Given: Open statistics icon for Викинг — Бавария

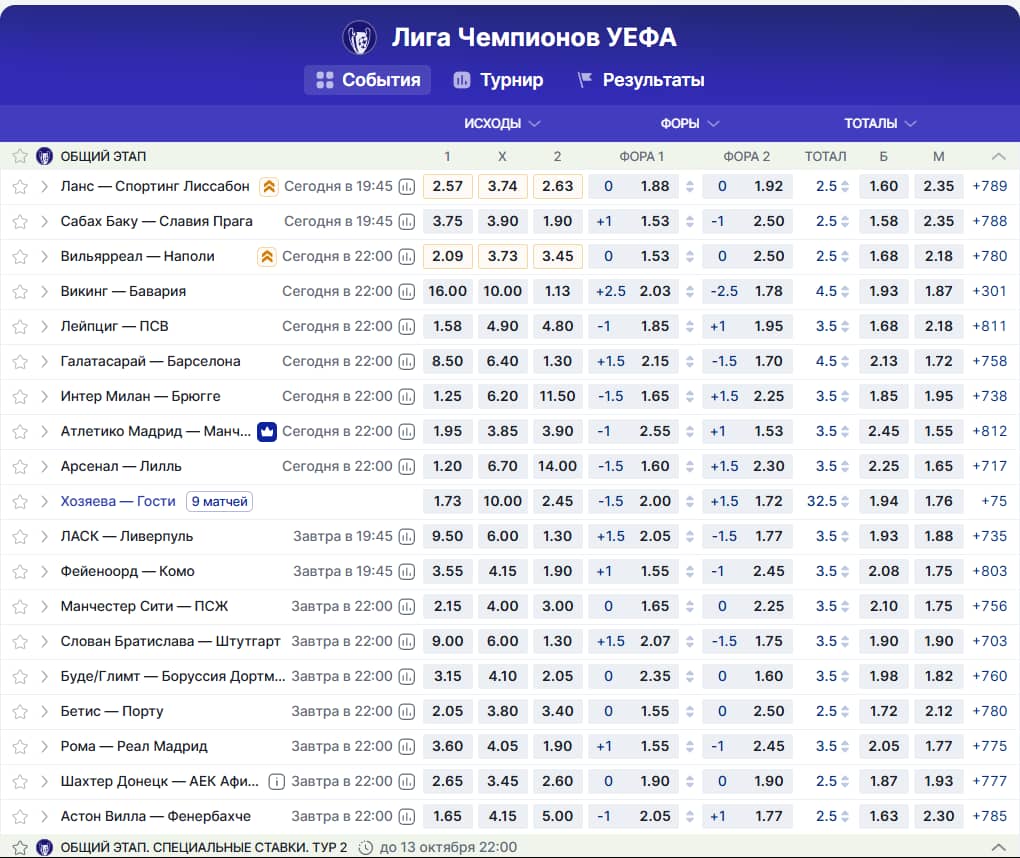Looking at the screenshot, I should (x=407, y=291).
